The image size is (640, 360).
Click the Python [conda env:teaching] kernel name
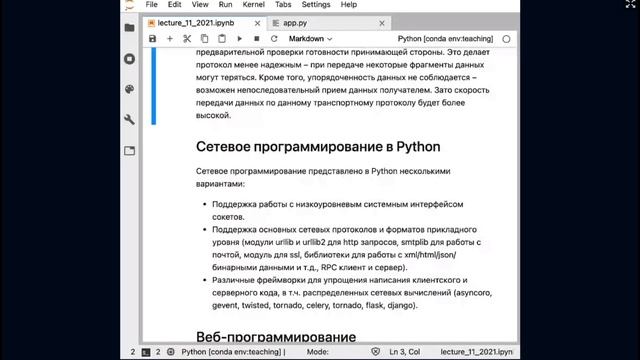[445, 39]
